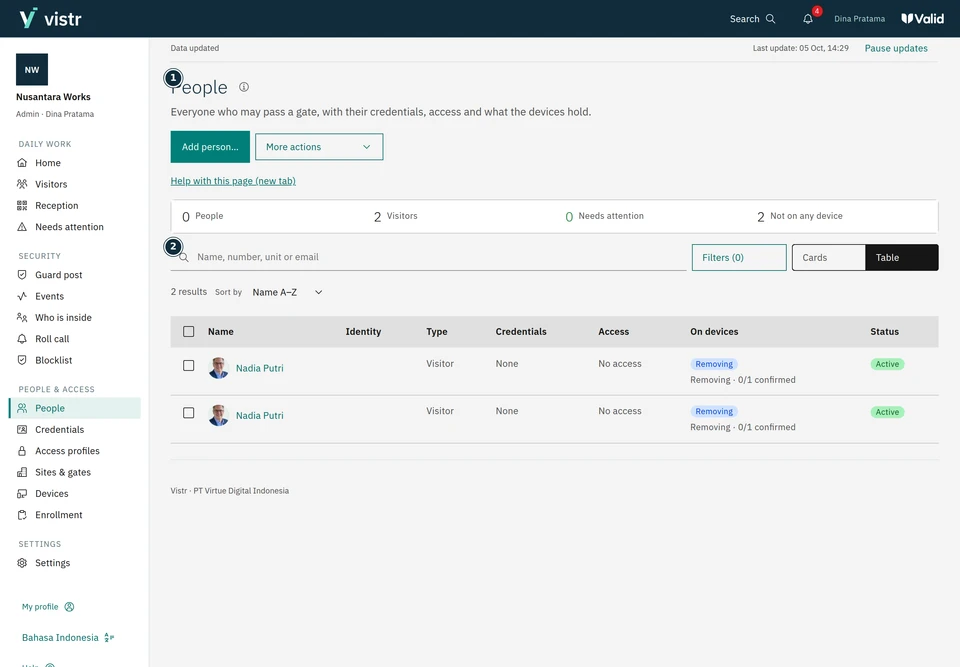Screen dimensions: 960x667
Task: Open My profile in the sidebar
Action: pyautogui.click(x=48, y=607)
